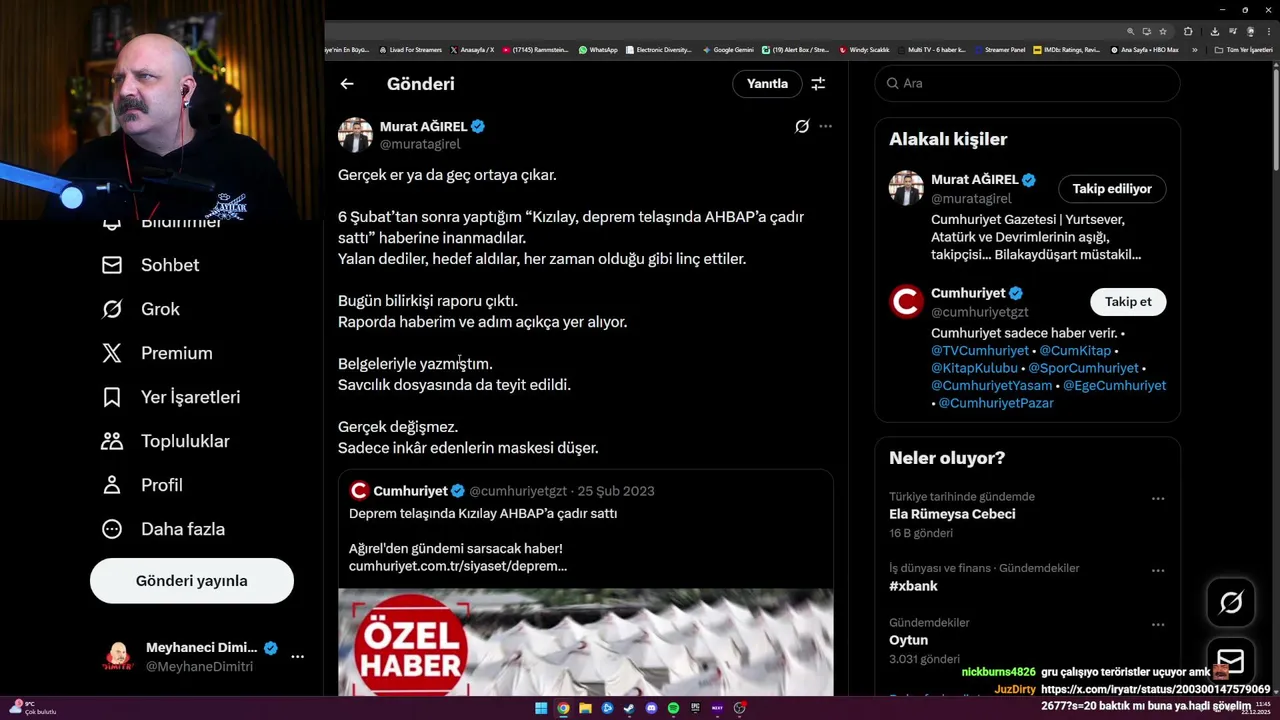Open Steam from the taskbar
This screenshot has height=720, width=1280.
tap(629, 708)
